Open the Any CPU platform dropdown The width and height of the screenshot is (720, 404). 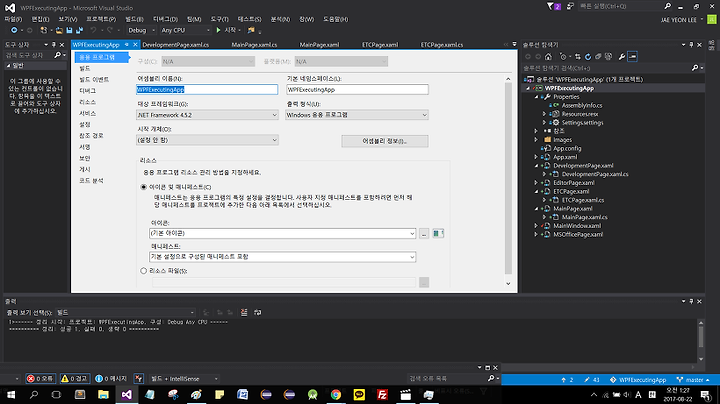pyautogui.click(x=185, y=30)
